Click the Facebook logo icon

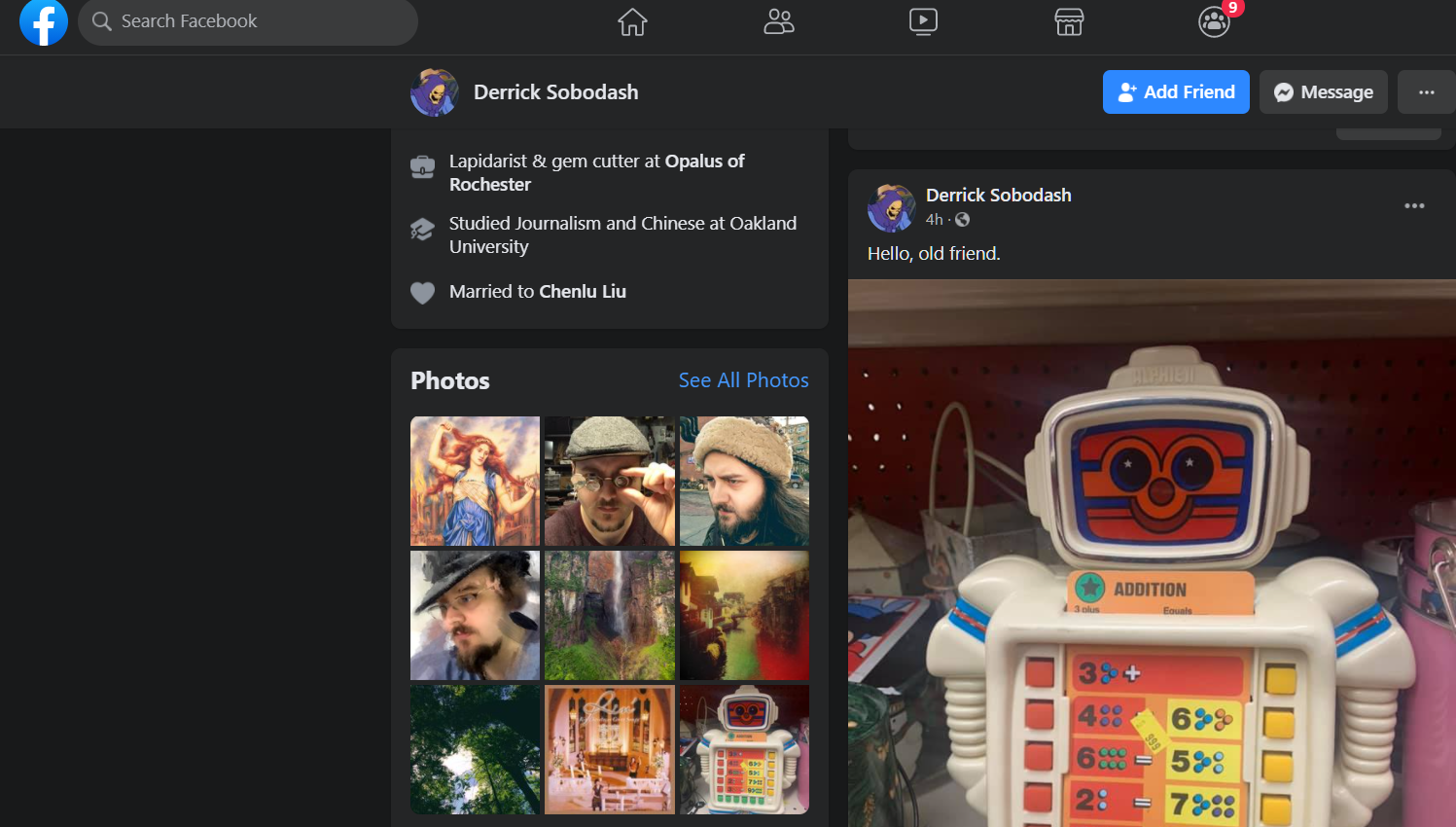[x=44, y=21]
